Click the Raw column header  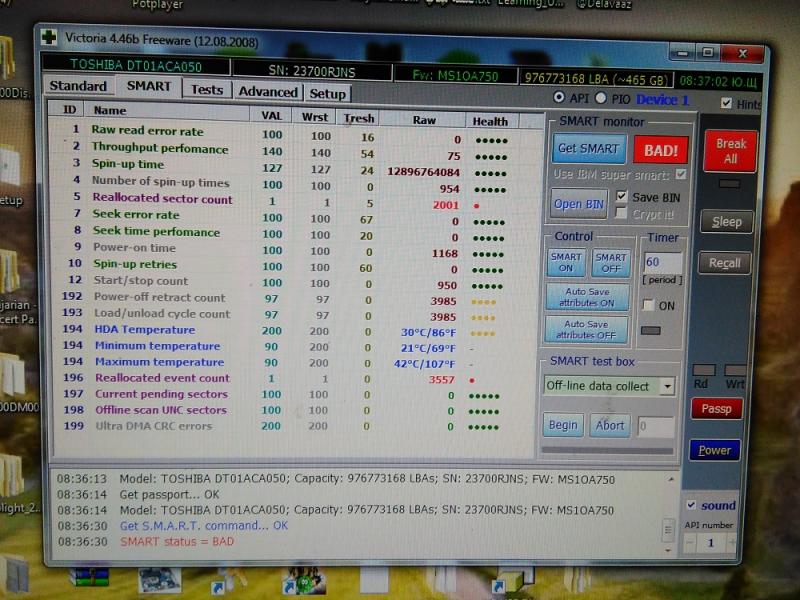[423, 120]
